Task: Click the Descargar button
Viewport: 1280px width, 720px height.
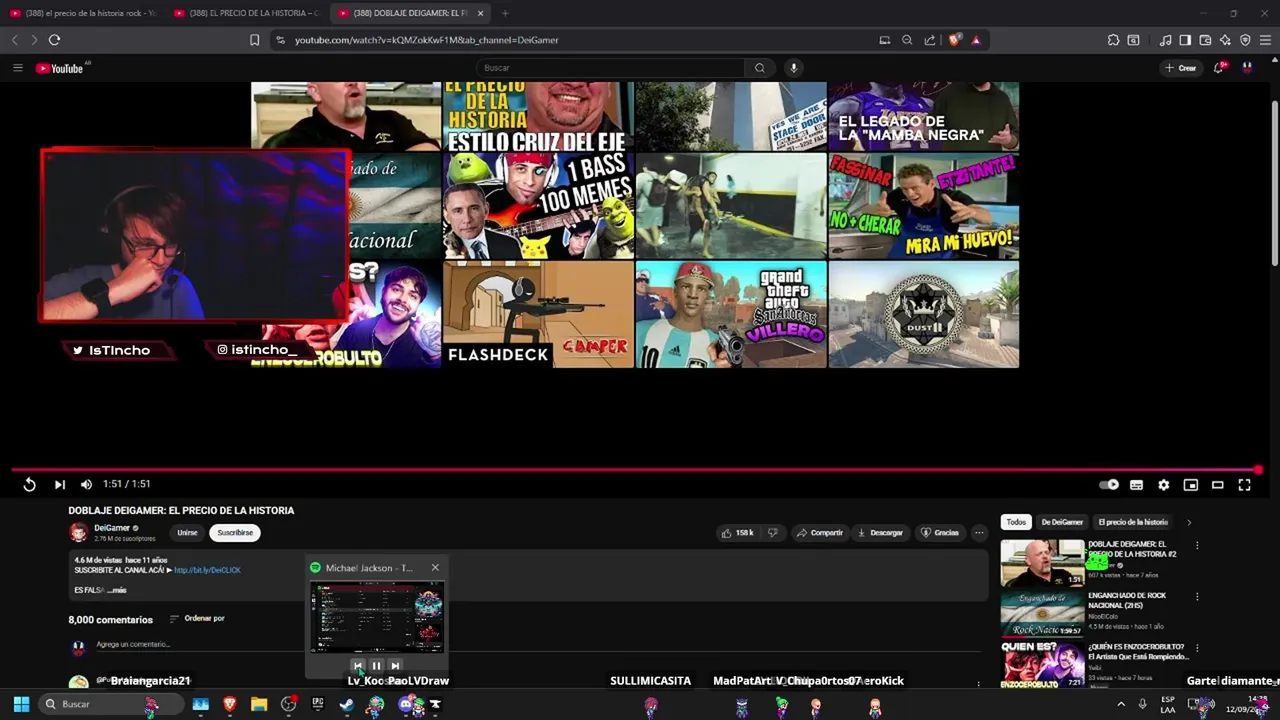Action: coord(880,533)
